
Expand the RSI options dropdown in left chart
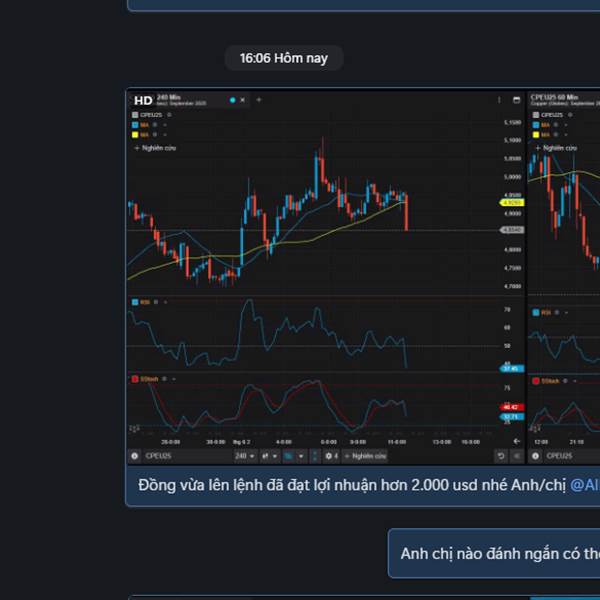[x=165, y=302]
